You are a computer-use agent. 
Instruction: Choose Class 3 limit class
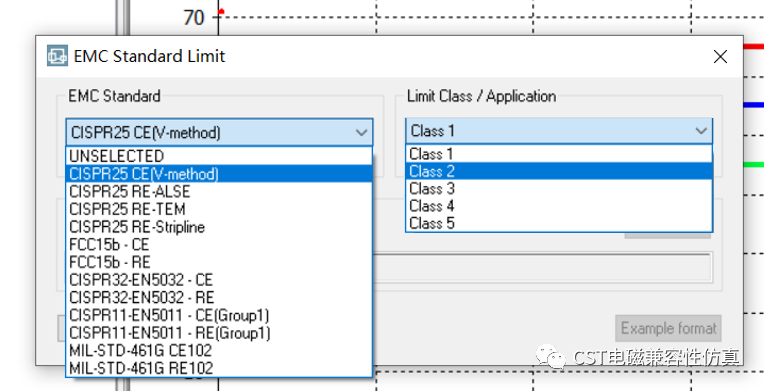pyautogui.click(x=559, y=188)
